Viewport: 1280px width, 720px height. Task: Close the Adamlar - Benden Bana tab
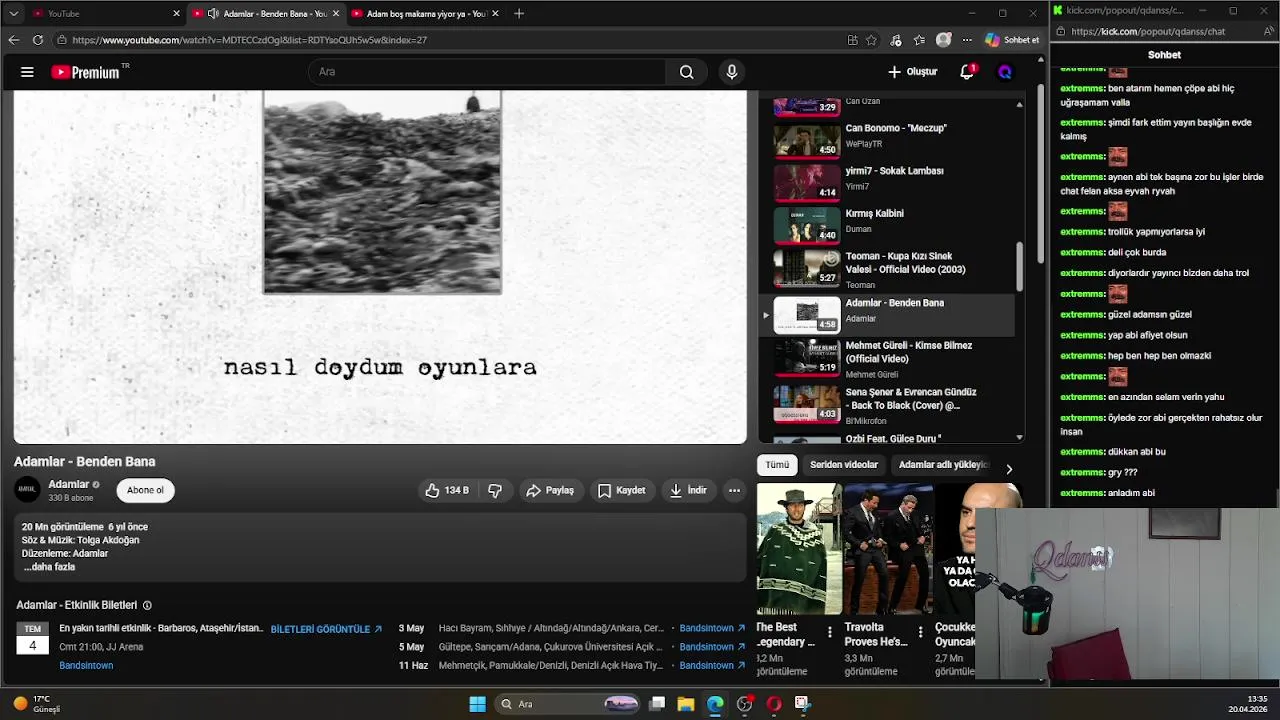[x=336, y=14]
